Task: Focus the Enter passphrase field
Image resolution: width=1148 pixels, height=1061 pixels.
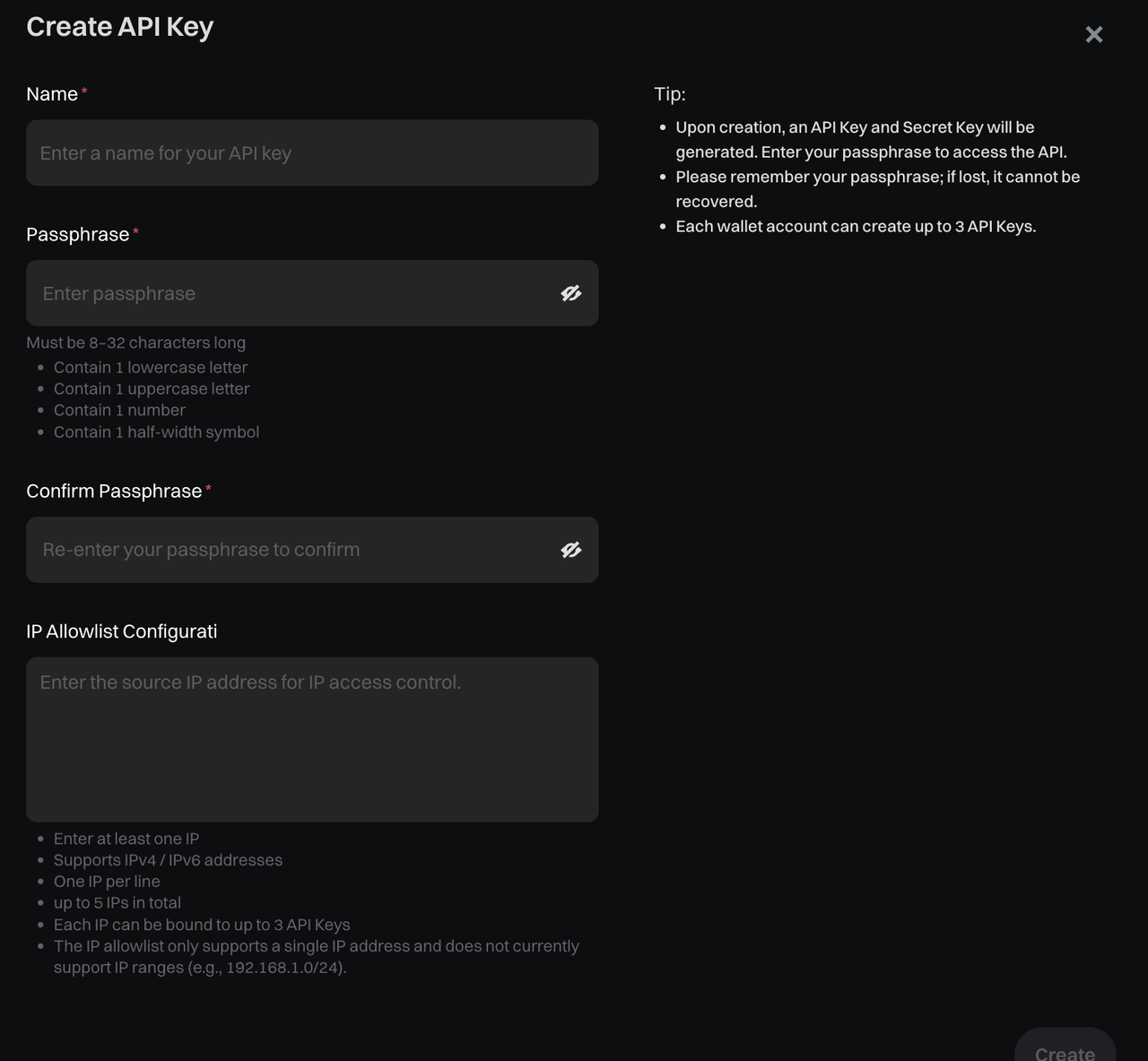Action: (287, 293)
